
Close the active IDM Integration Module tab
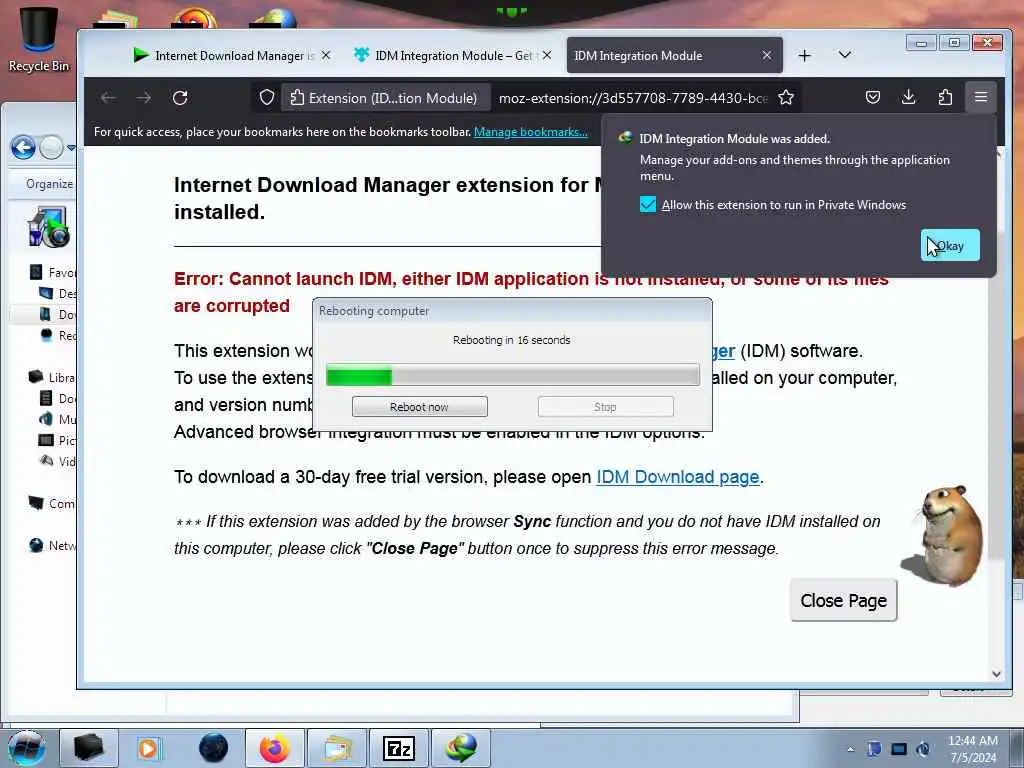767,56
